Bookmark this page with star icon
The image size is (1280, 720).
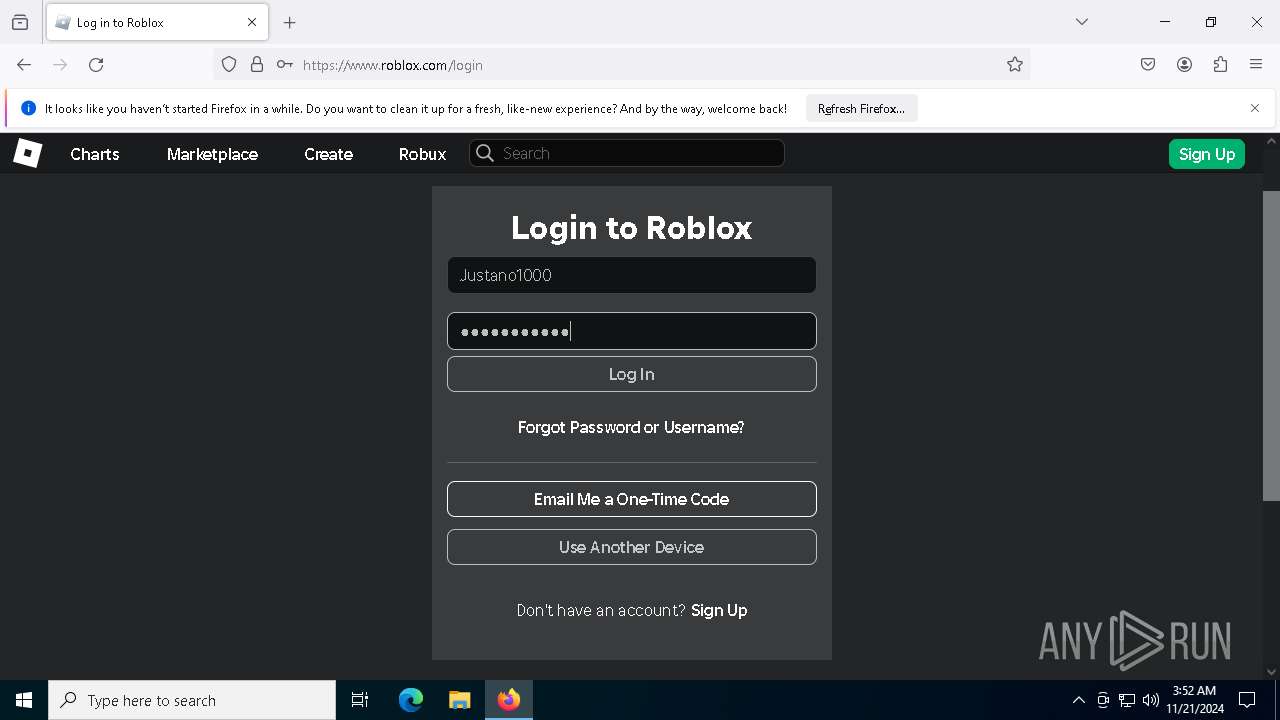coord(1015,65)
